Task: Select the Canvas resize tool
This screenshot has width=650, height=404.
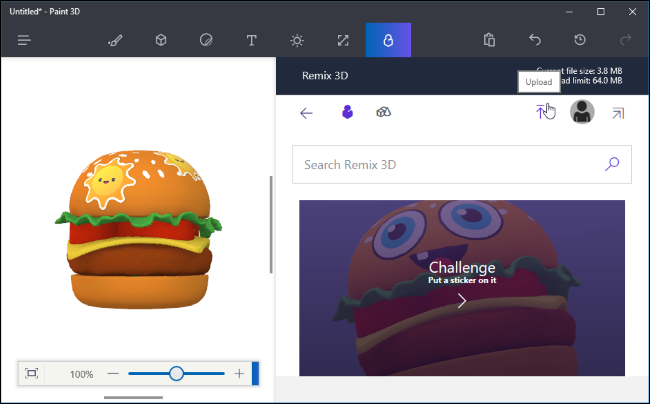Action: pyautogui.click(x=343, y=40)
